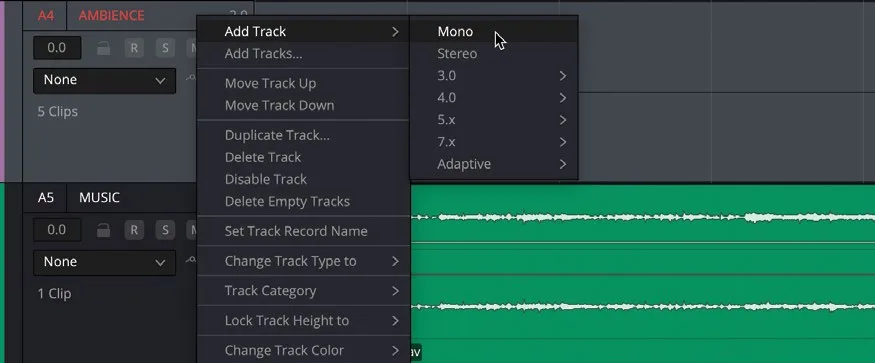875x363 pixels.
Task: Expand Lock Track Height to submenu
Action: pos(304,321)
